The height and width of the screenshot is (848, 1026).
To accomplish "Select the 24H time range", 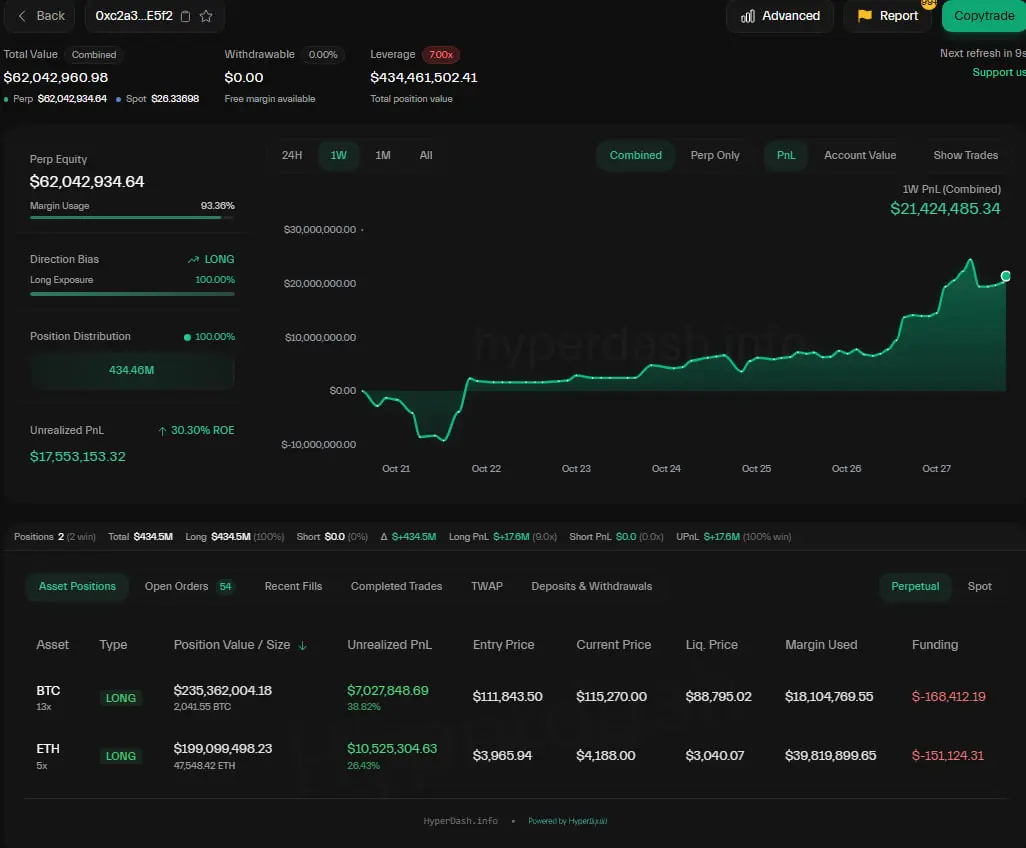I will click(x=292, y=155).
